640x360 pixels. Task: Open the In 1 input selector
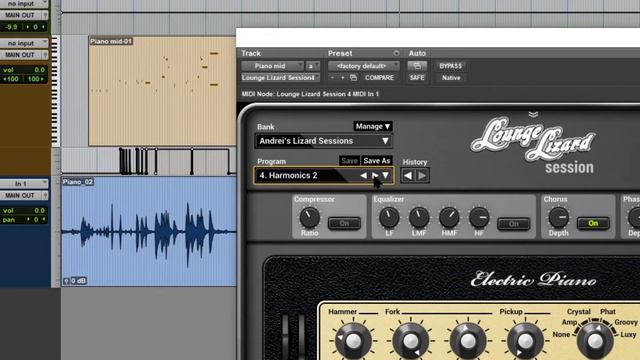click(24, 184)
